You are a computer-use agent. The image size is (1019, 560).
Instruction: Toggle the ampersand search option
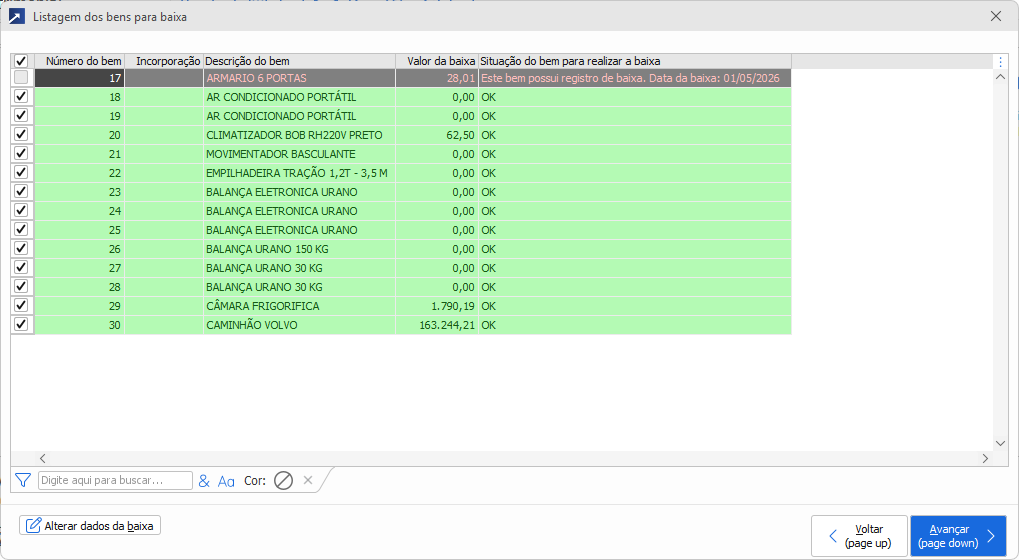tap(204, 481)
